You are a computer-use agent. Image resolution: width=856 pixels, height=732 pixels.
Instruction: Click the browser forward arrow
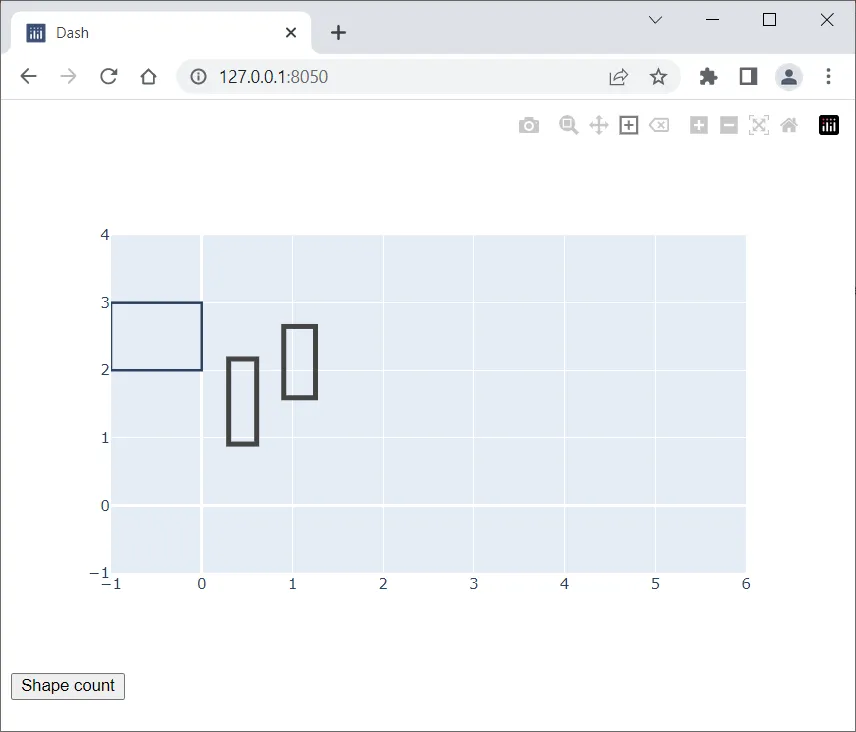(68, 76)
